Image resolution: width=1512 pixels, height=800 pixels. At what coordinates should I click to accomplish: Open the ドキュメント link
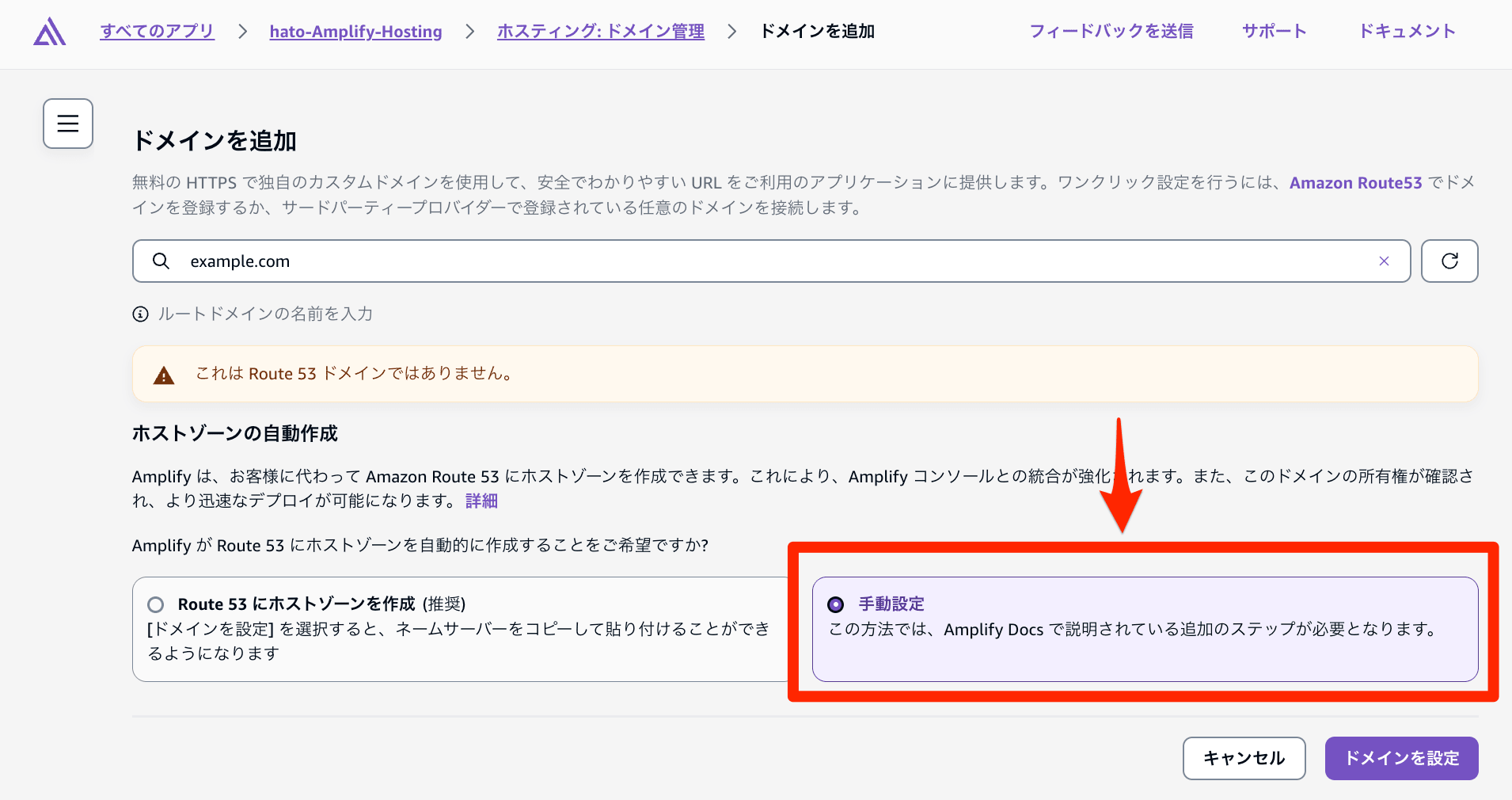[x=1408, y=31]
